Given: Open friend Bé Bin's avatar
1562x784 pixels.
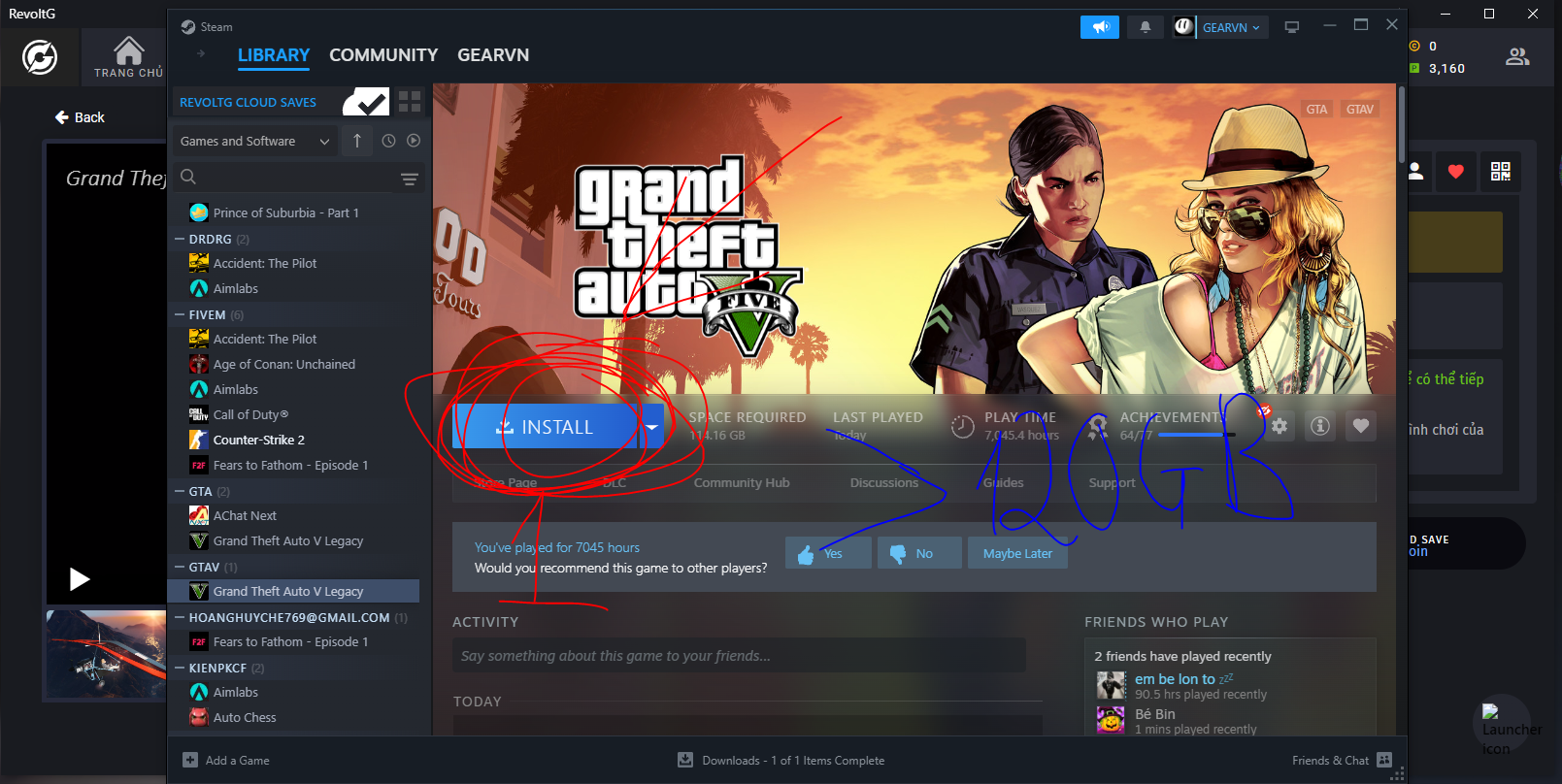Looking at the screenshot, I should (x=1111, y=720).
